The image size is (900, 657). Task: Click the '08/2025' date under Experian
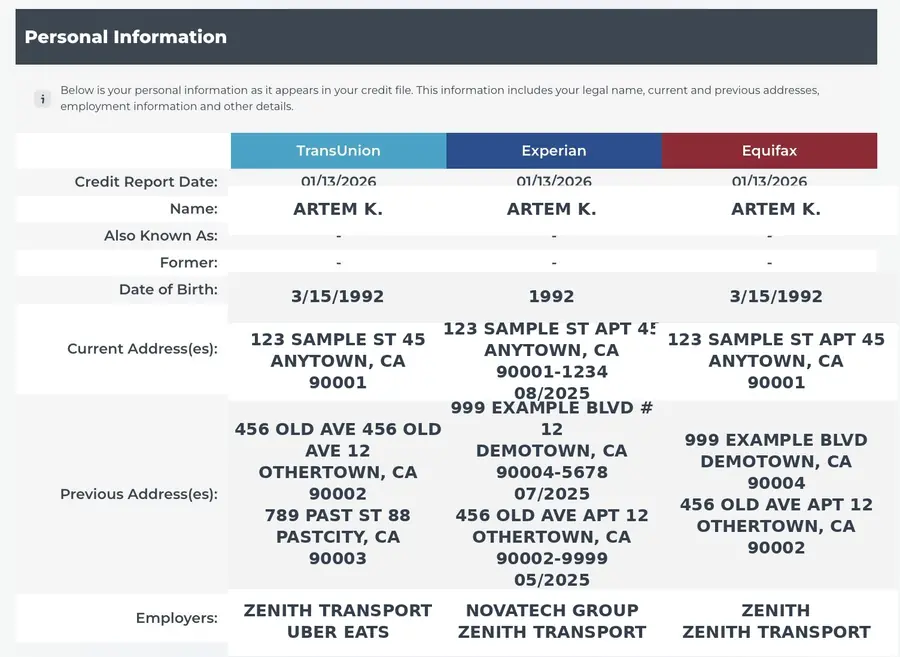pyautogui.click(x=552, y=393)
